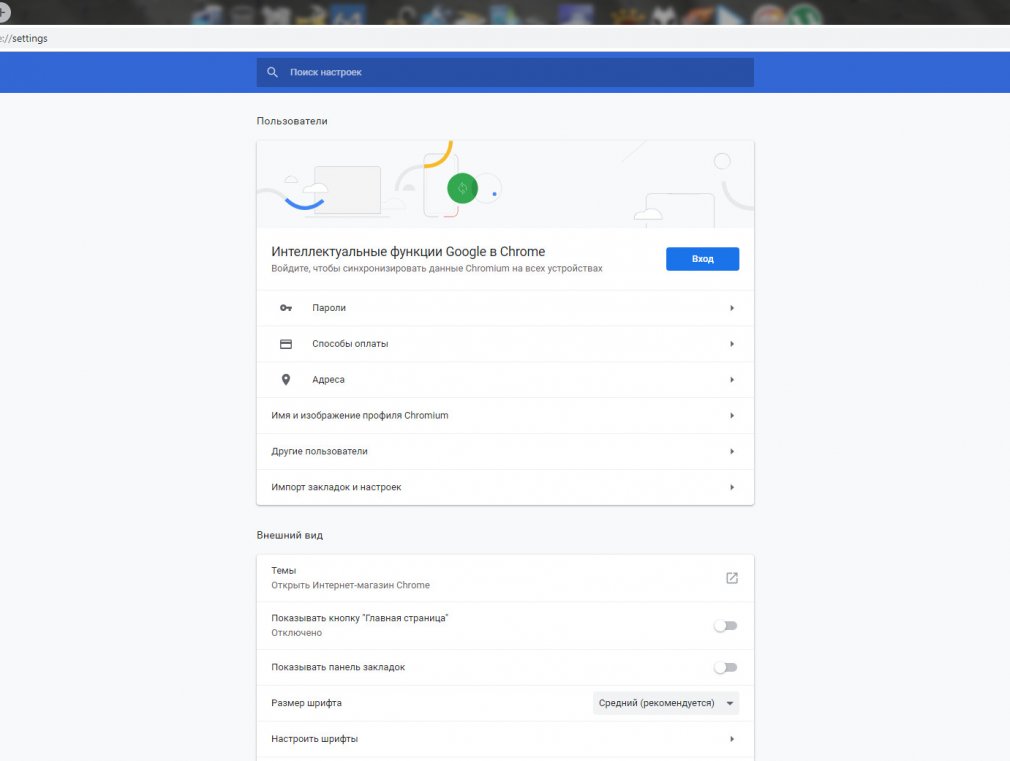
Task: Enable the Показывать панель закладок switch
Action: coord(725,668)
